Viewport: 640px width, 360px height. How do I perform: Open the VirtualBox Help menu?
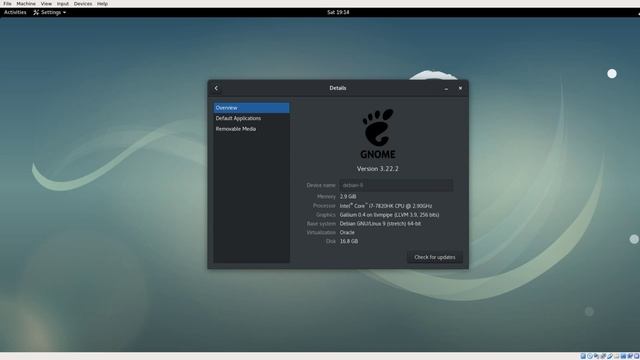click(102, 4)
